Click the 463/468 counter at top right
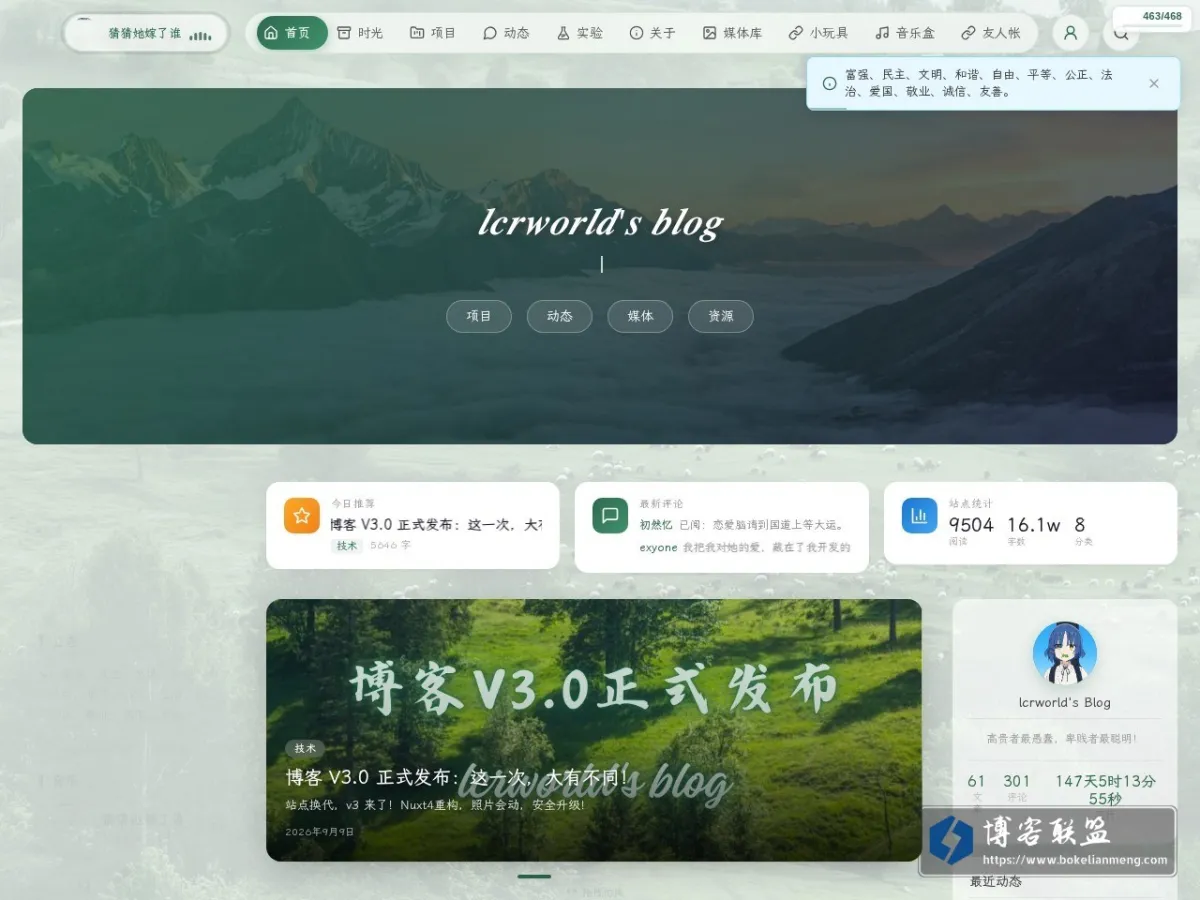 (1161, 16)
